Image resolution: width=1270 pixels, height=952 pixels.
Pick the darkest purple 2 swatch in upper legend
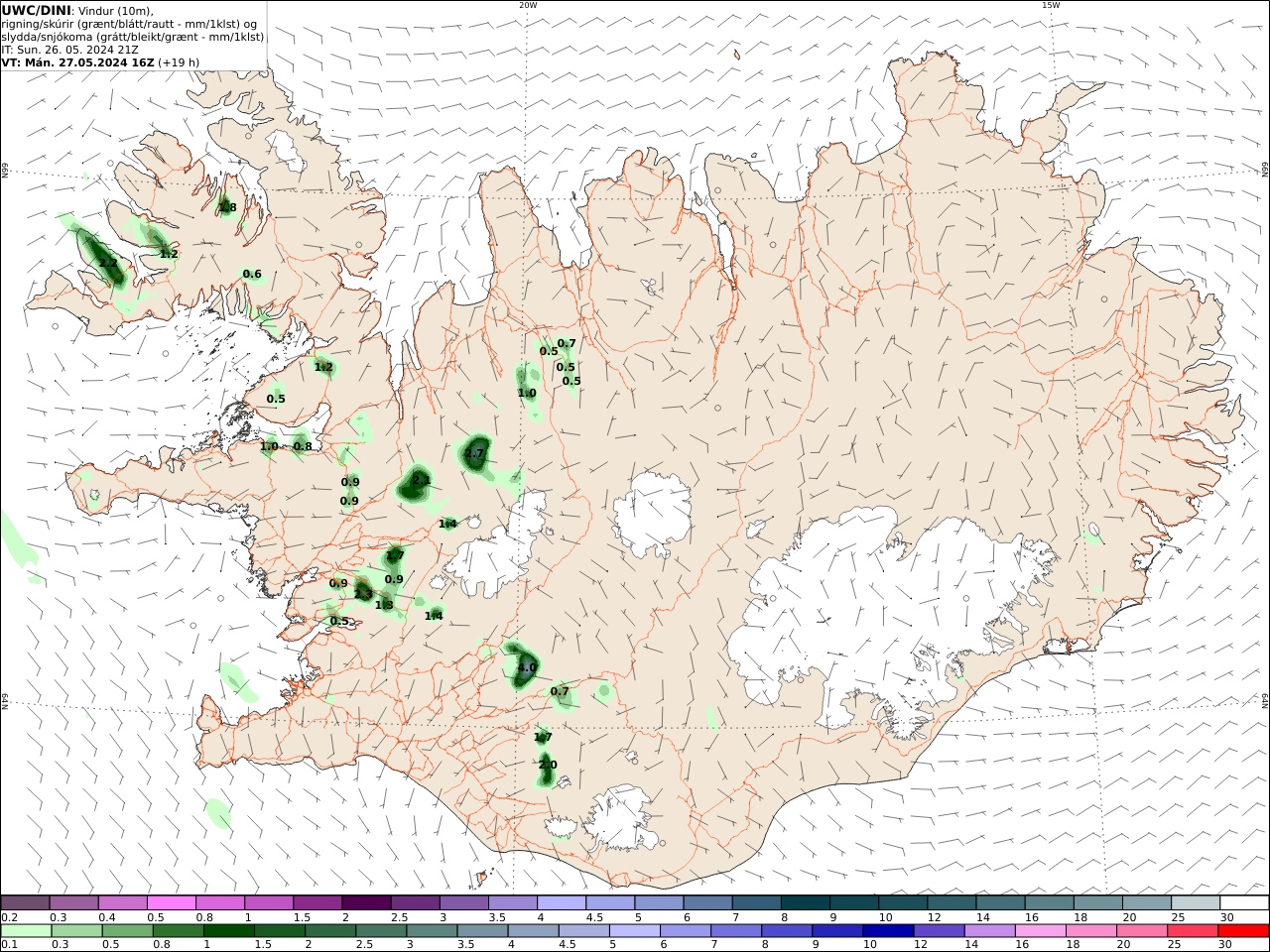366,902
